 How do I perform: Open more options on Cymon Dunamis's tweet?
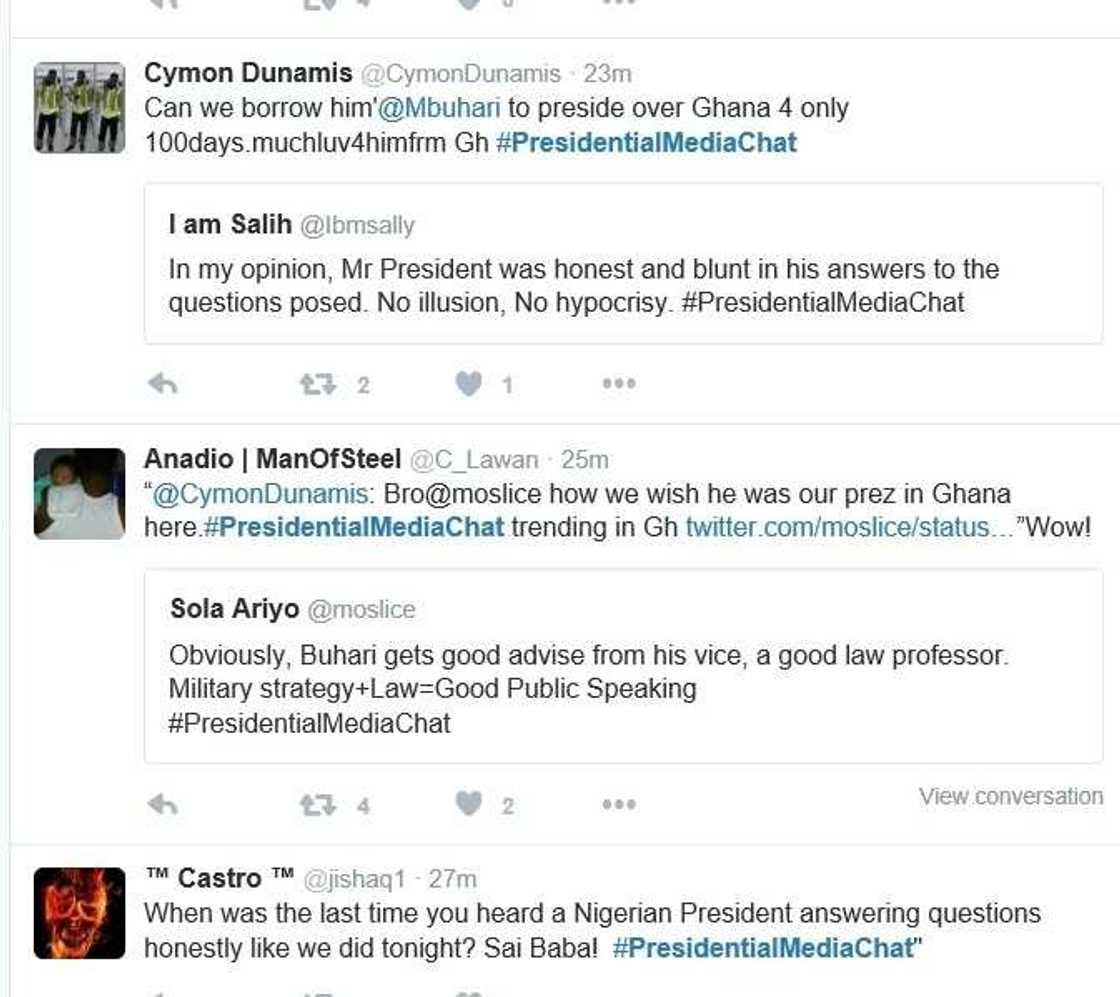tap(619, 384)
